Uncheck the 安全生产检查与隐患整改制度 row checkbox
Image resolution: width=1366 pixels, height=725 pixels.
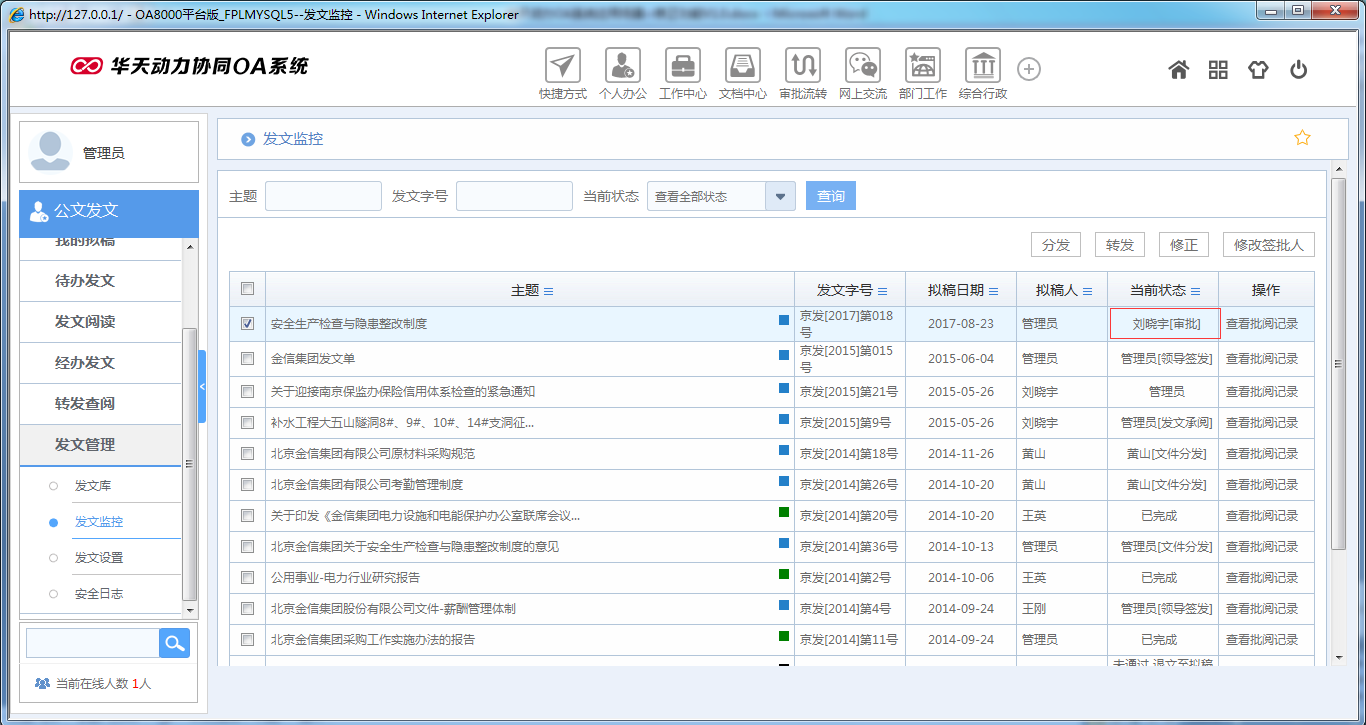click(246, 323)
